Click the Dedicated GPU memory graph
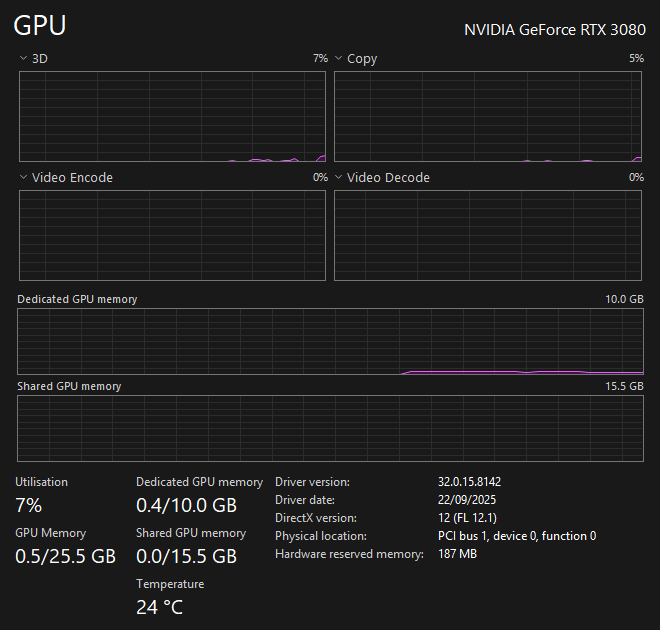The image size is (660, 630). pos(330,341)
